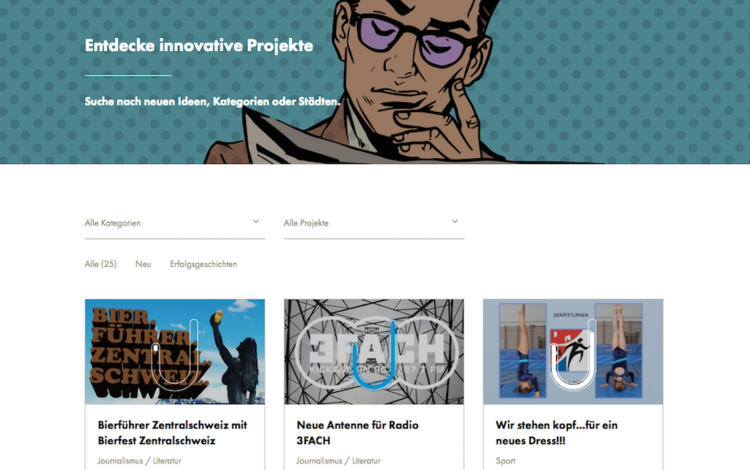The width and height of the screenshot is (750, 470).
Task: Click the Wir stehen kopf project title
Action: pos(556,433)
